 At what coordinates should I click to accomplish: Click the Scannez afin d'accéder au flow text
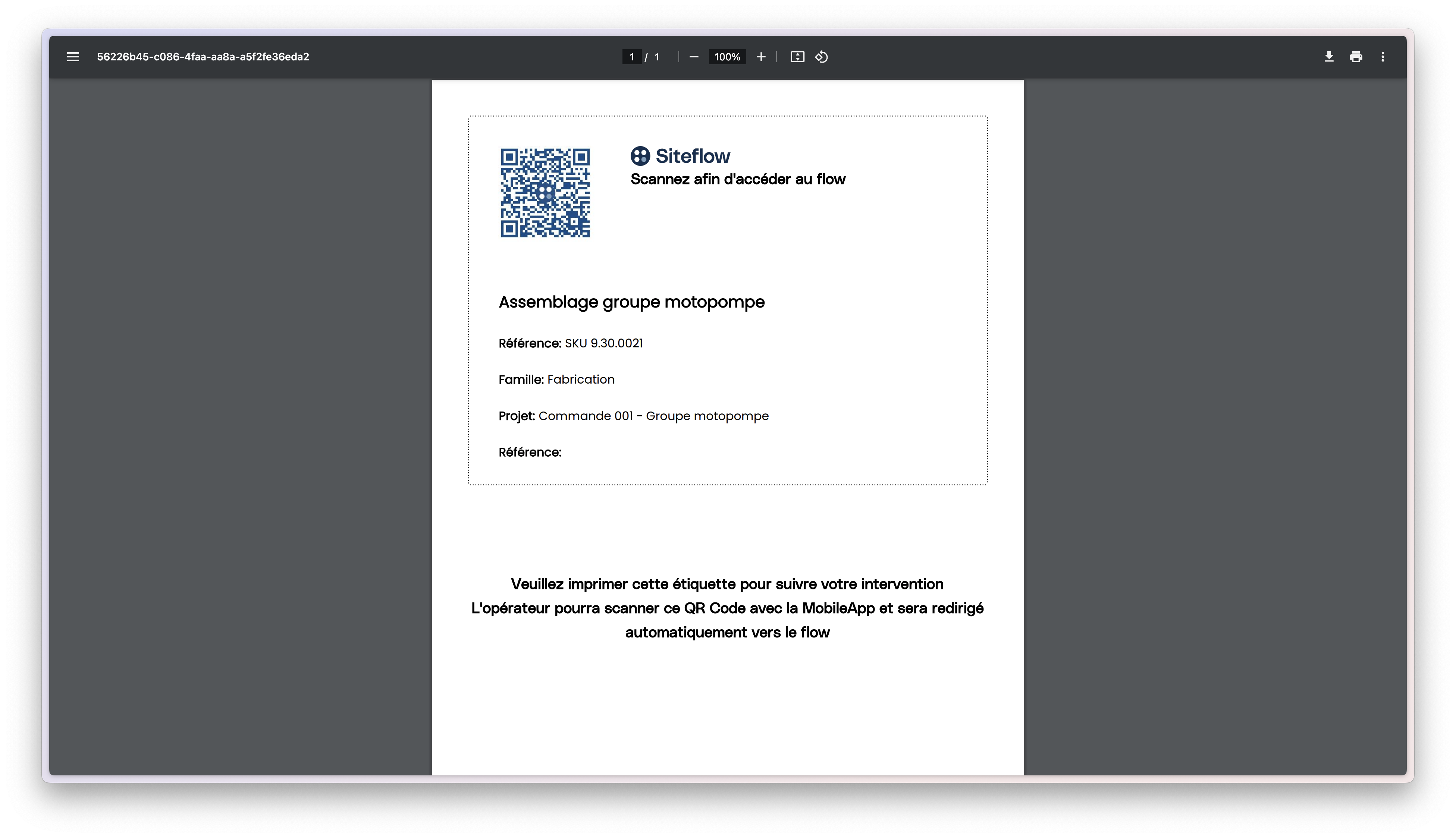(x=738, y=180)
